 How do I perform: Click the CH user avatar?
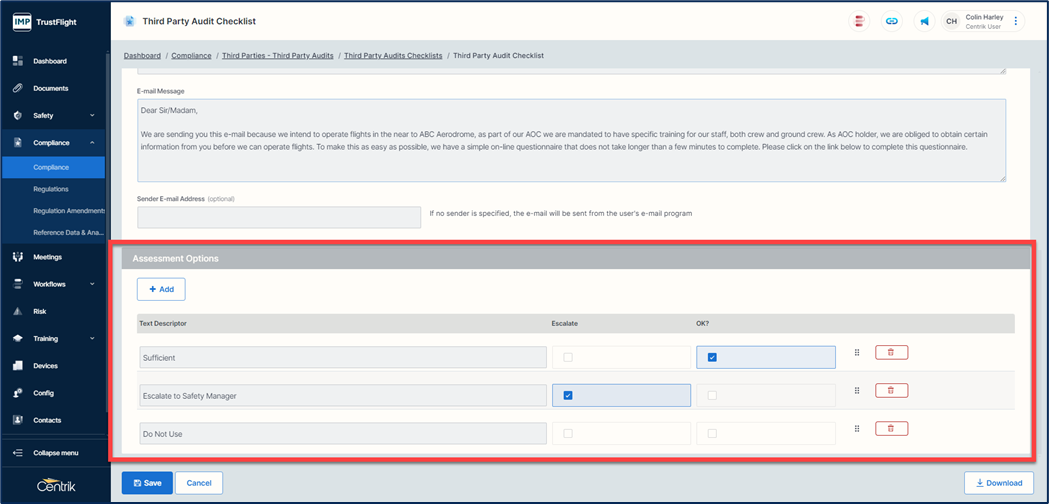point(951,21)
